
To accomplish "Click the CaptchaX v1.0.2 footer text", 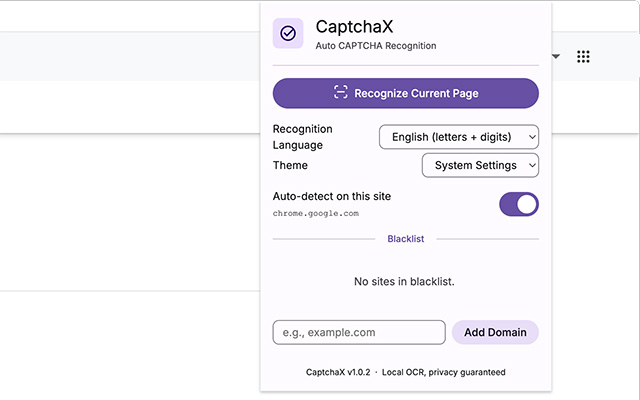I will point(338,372).
